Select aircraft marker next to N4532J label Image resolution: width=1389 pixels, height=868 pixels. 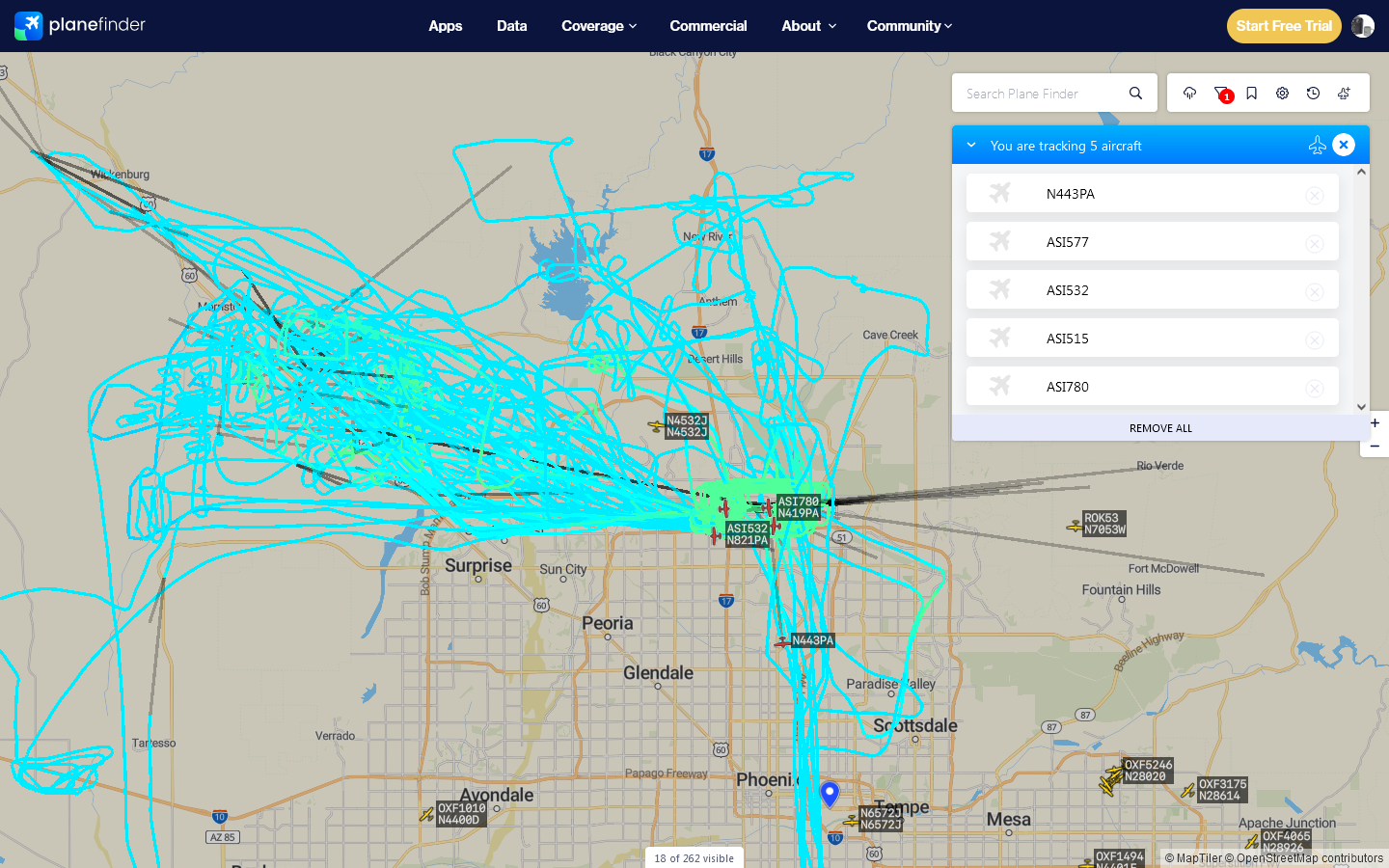point(657,425)
